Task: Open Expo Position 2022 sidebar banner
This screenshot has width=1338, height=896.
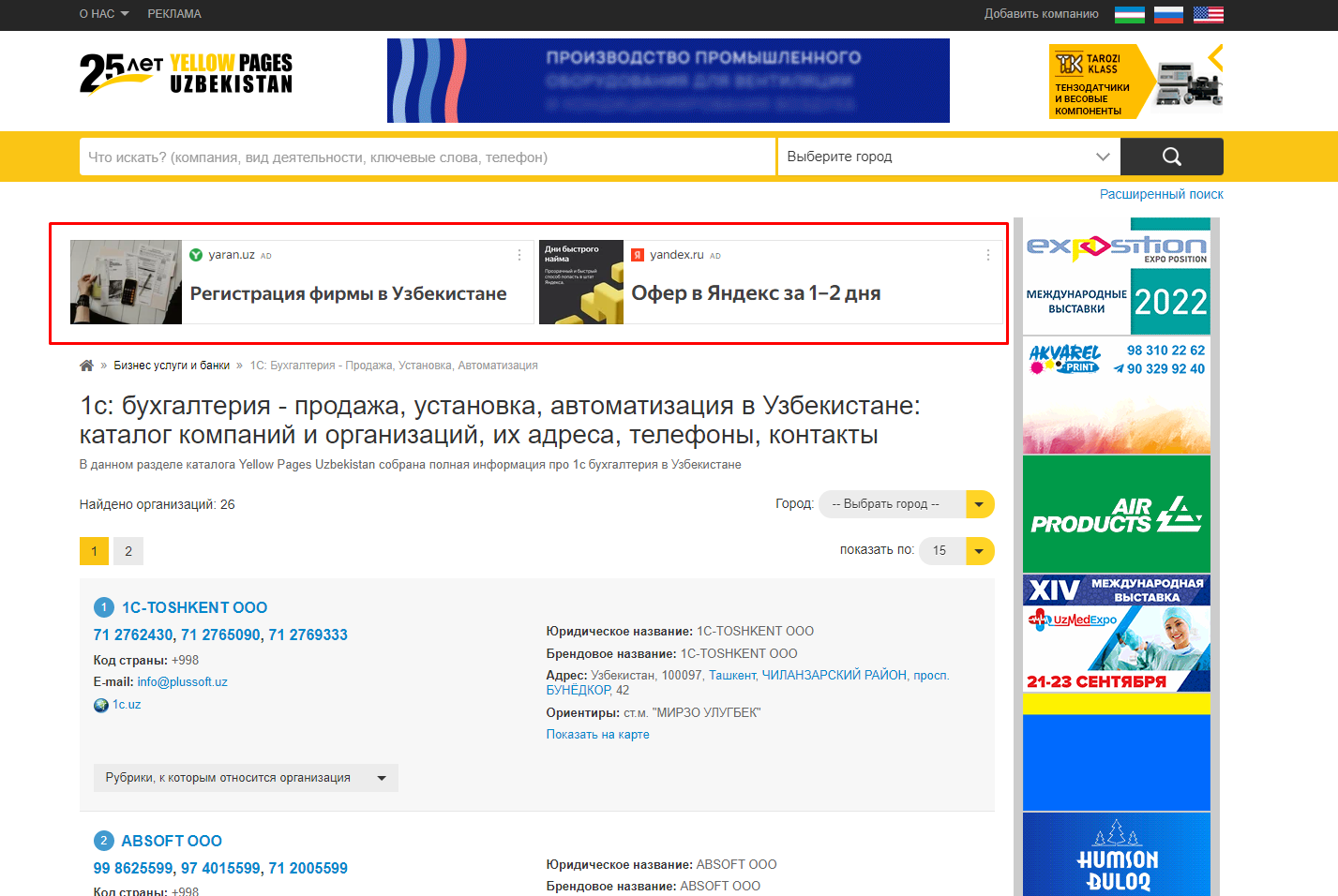Action: pyautogui.click(x=1117, y=276)
